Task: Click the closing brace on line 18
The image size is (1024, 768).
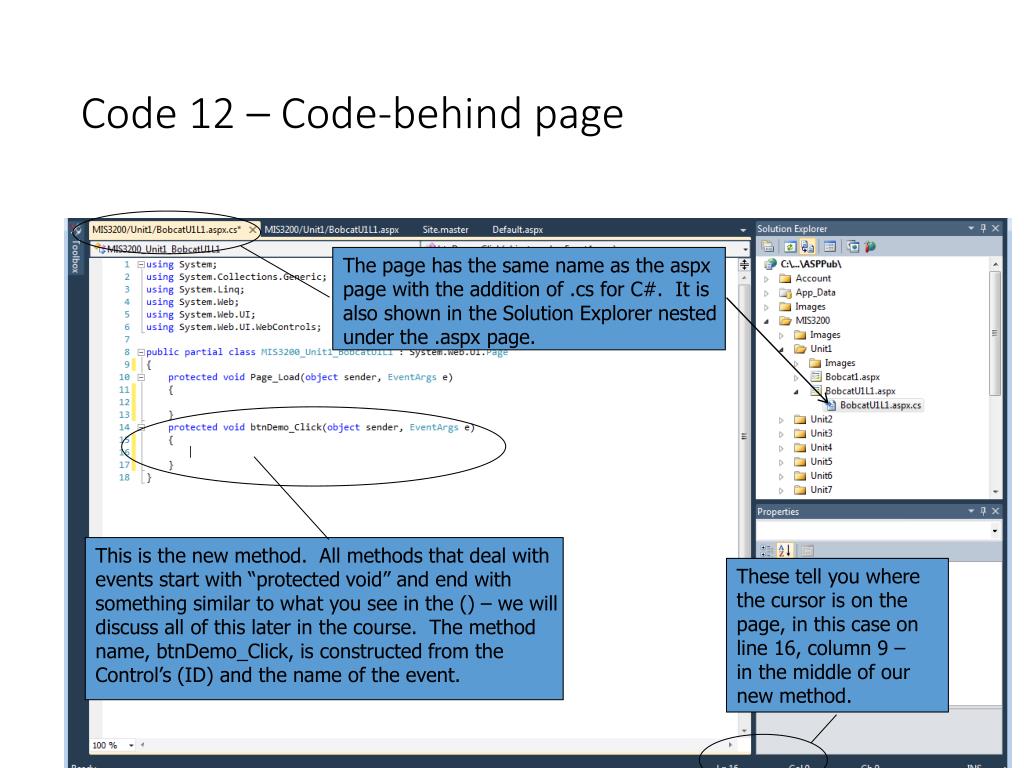Action: tap(148, 477)
